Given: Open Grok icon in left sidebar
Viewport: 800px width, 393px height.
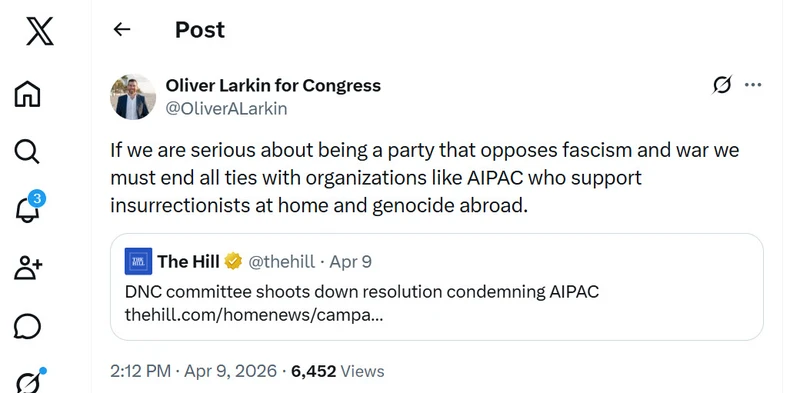Looking at the screenshot, I should (31, 380).
